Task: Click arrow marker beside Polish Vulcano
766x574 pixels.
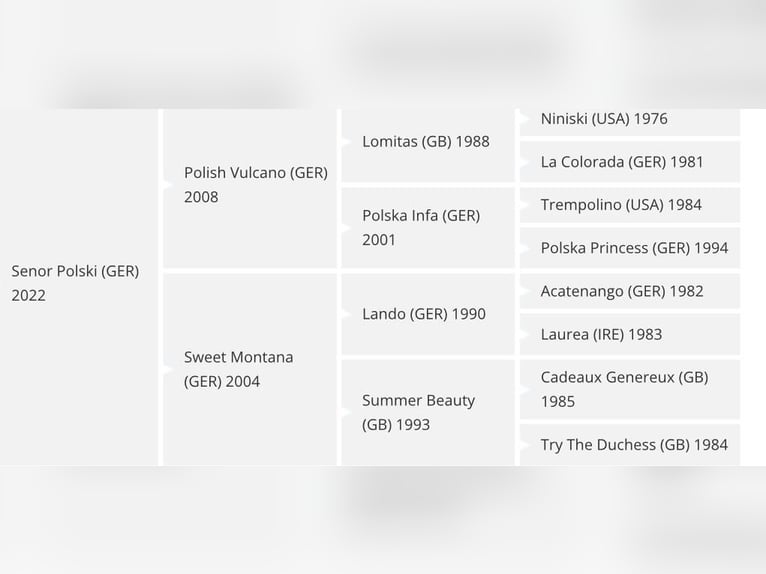Action: pos(168,185)
